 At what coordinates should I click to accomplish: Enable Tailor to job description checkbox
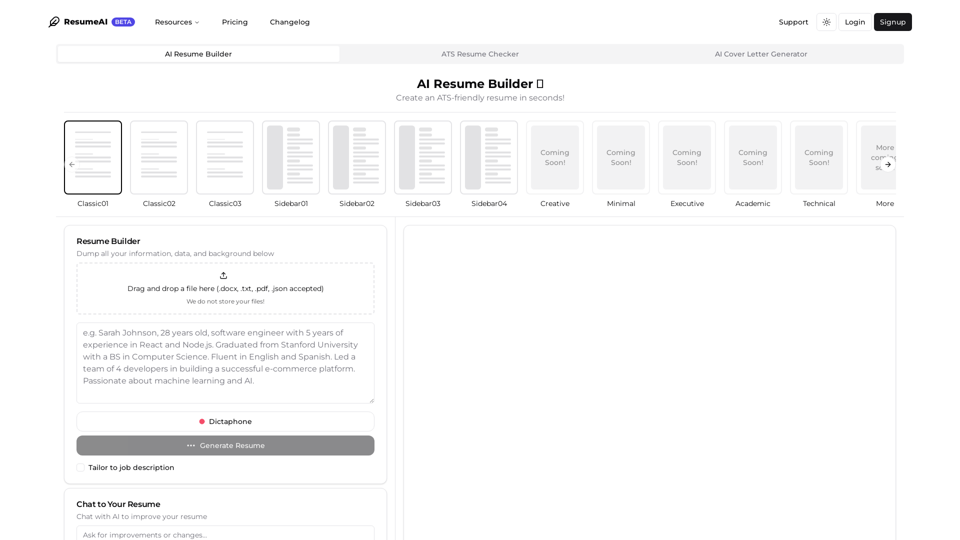tap(81, 467)
